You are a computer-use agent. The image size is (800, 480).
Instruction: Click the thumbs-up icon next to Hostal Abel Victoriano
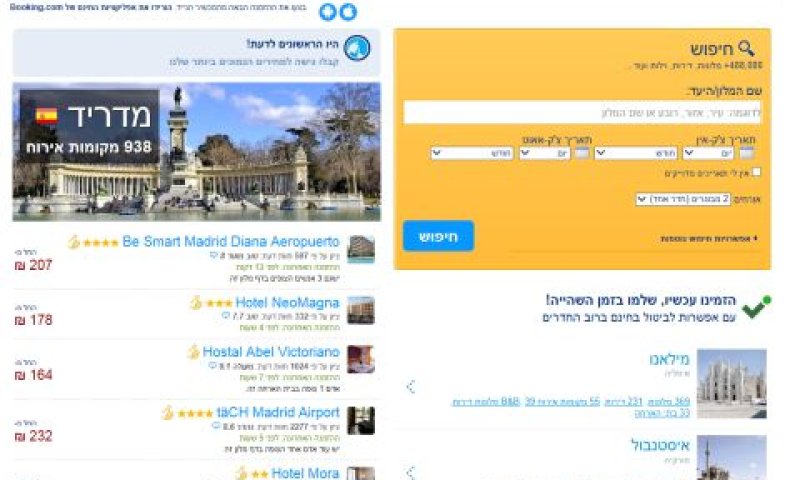(x=193, y=352)
